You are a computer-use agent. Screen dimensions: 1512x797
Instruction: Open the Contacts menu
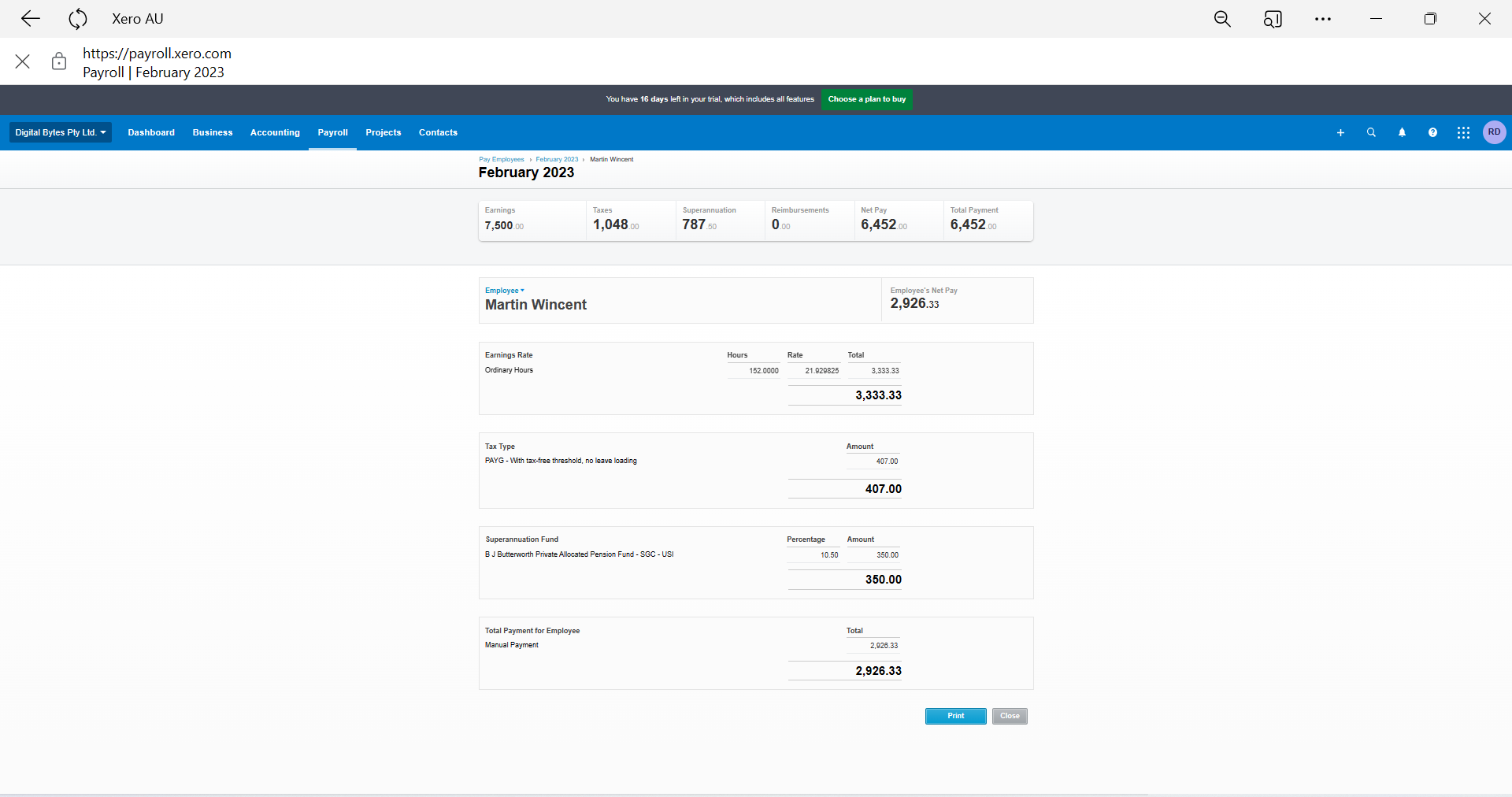pos(438,132)
